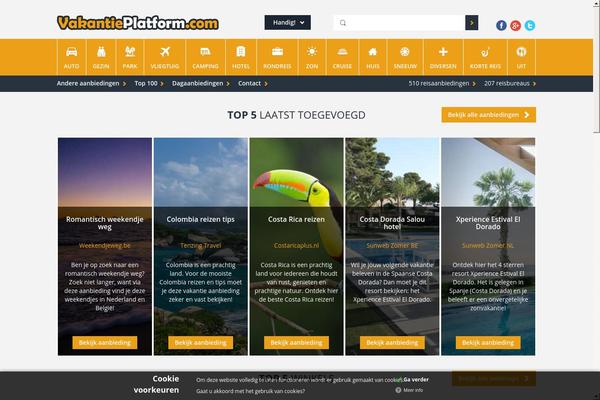Viewport: 600px width, 400px height.
Task: Click the Costa Dorada Salou hotel title
Action: click(392, 223)
